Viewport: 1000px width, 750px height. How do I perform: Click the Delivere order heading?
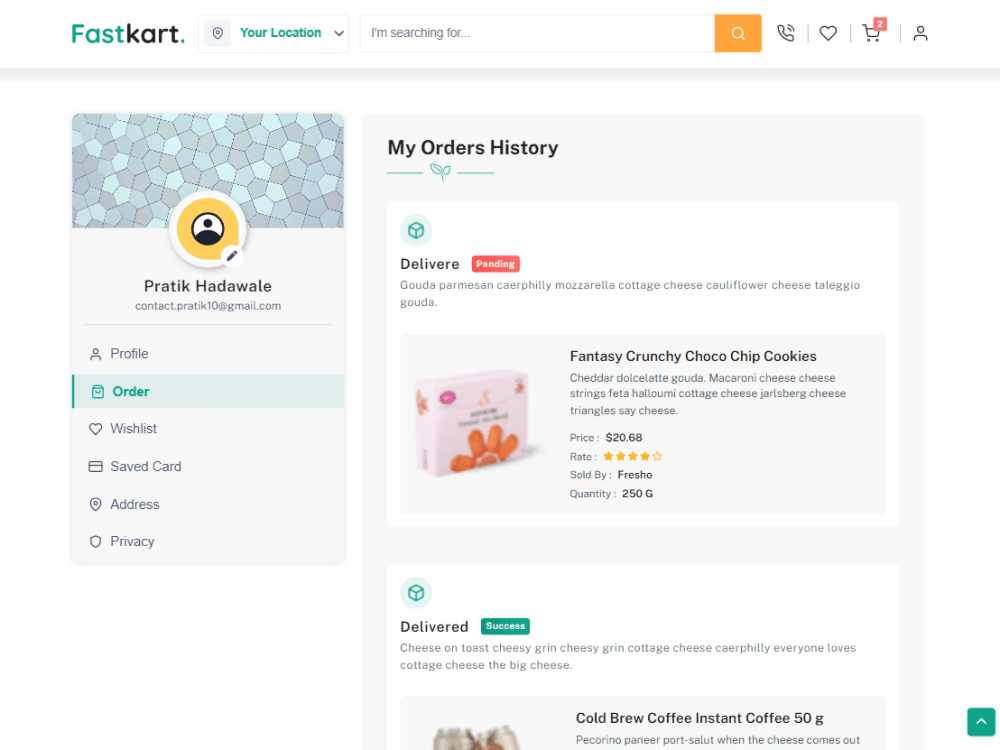[429, 264]
